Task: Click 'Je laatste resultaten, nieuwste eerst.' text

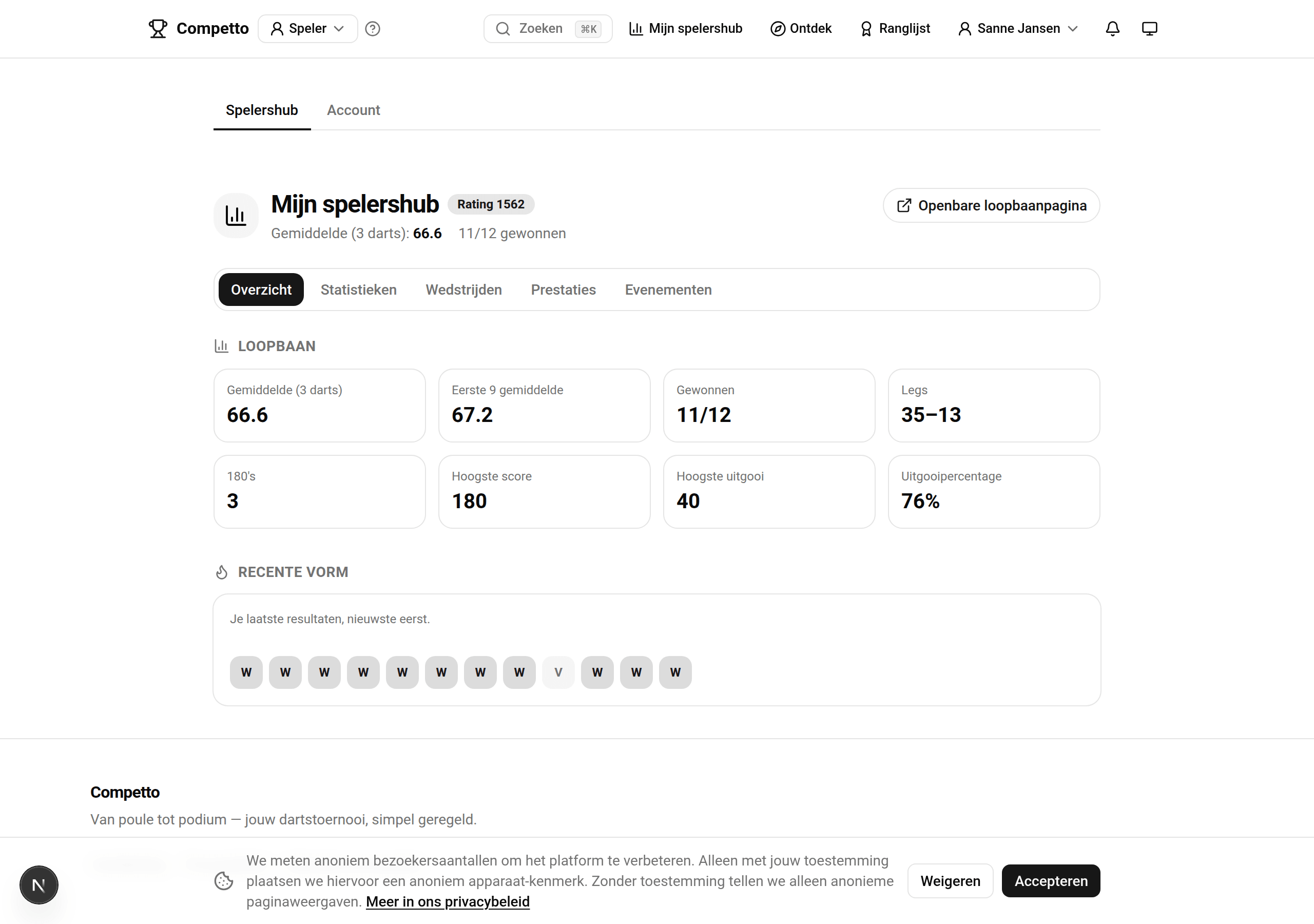Action: coord(330,619)
